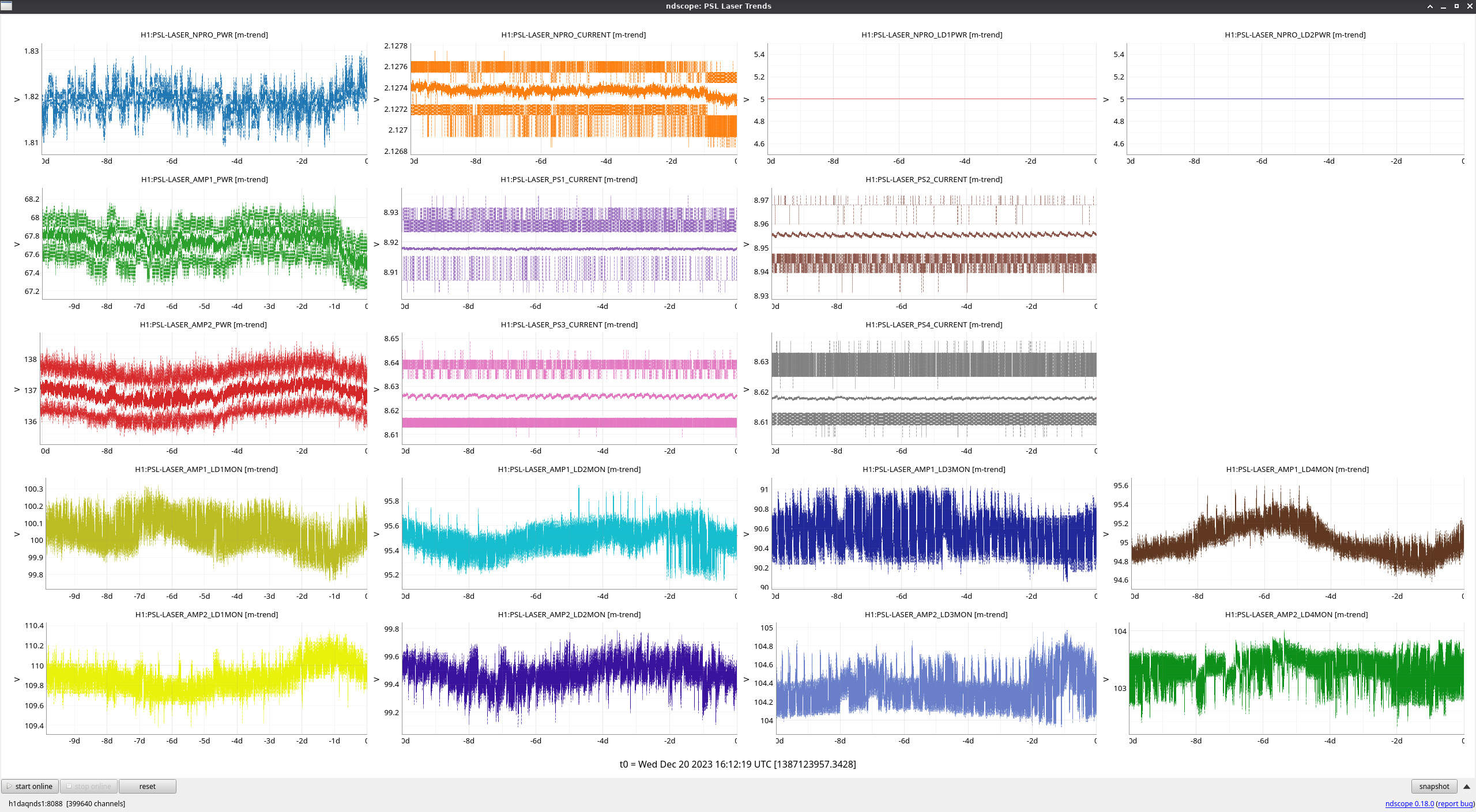This screenshot has height=812, width=1476.
Task: Minimize the ndscope window
Action: 1443,6
